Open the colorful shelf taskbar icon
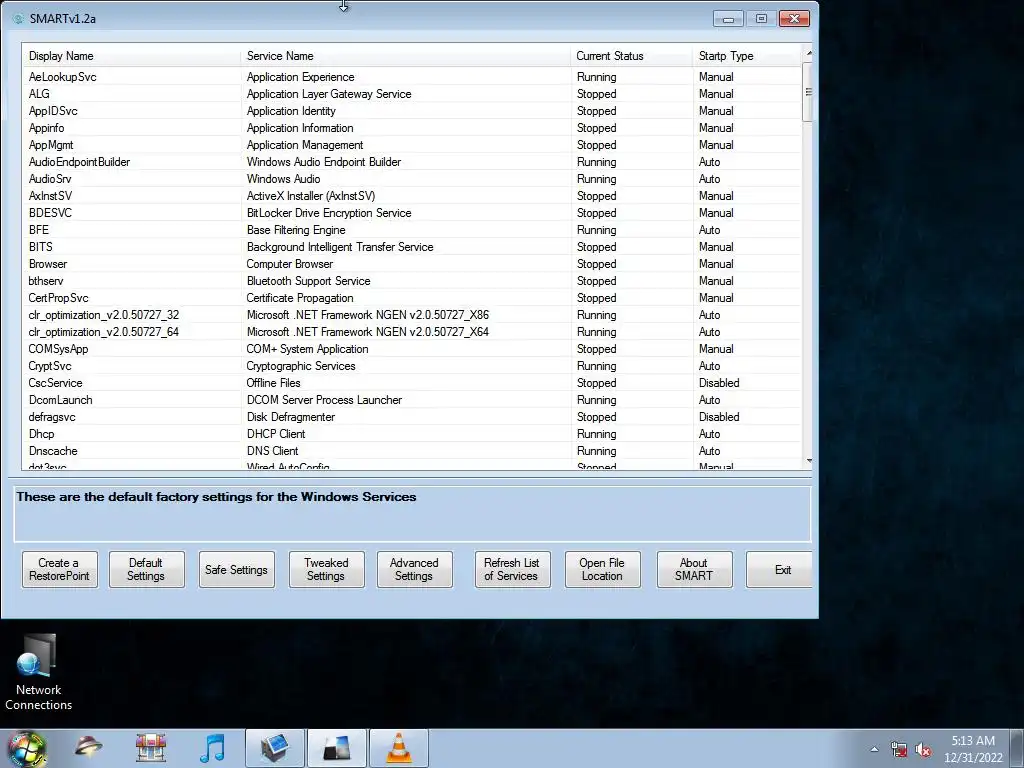1024x768 pixels. pyautogui.click(x=150, y=748)
